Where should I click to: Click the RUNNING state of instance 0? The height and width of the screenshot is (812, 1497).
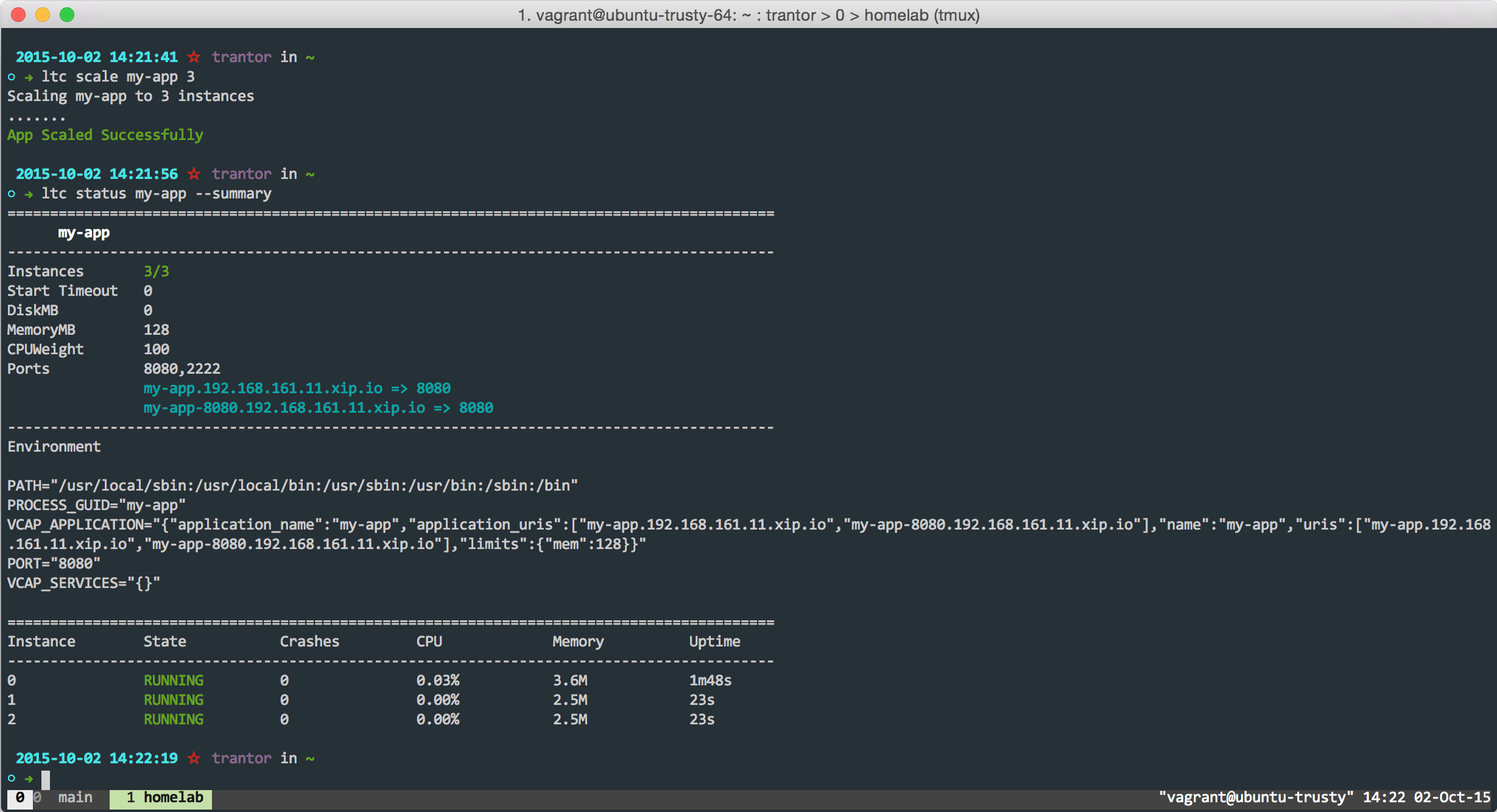pos(174,681)
